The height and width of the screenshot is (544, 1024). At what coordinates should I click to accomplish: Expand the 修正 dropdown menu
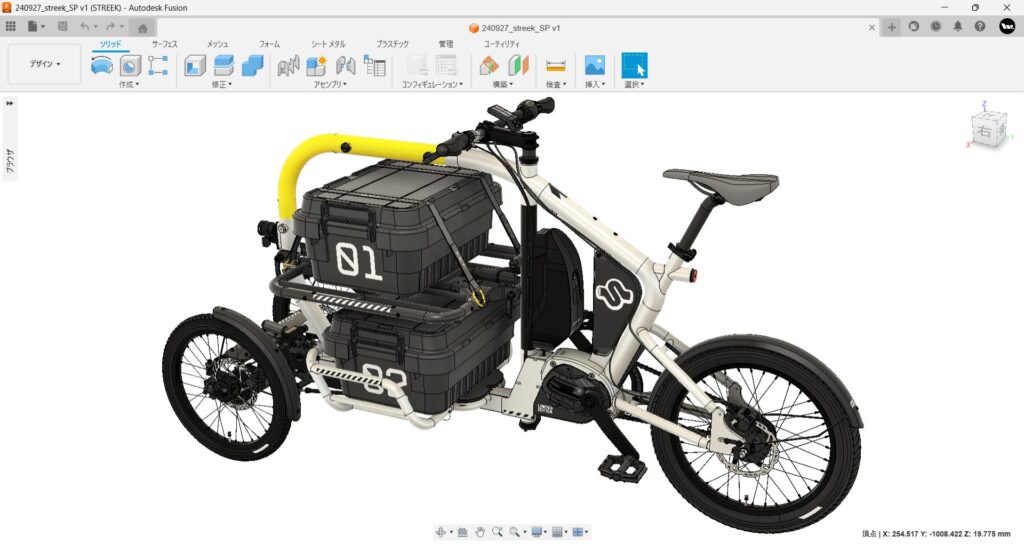tap(221, 84)
